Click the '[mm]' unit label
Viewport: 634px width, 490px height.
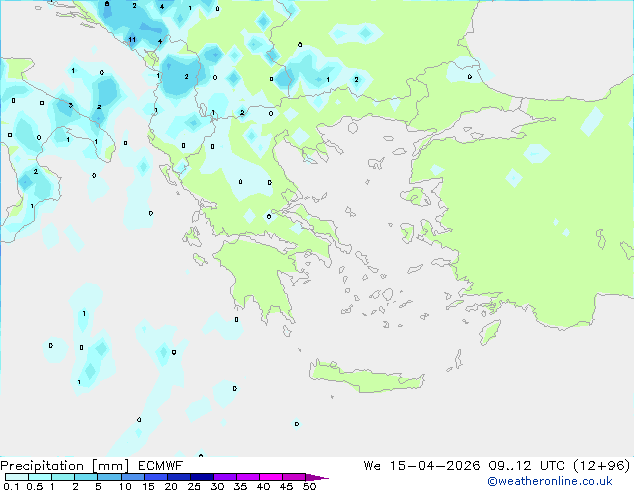111,466
